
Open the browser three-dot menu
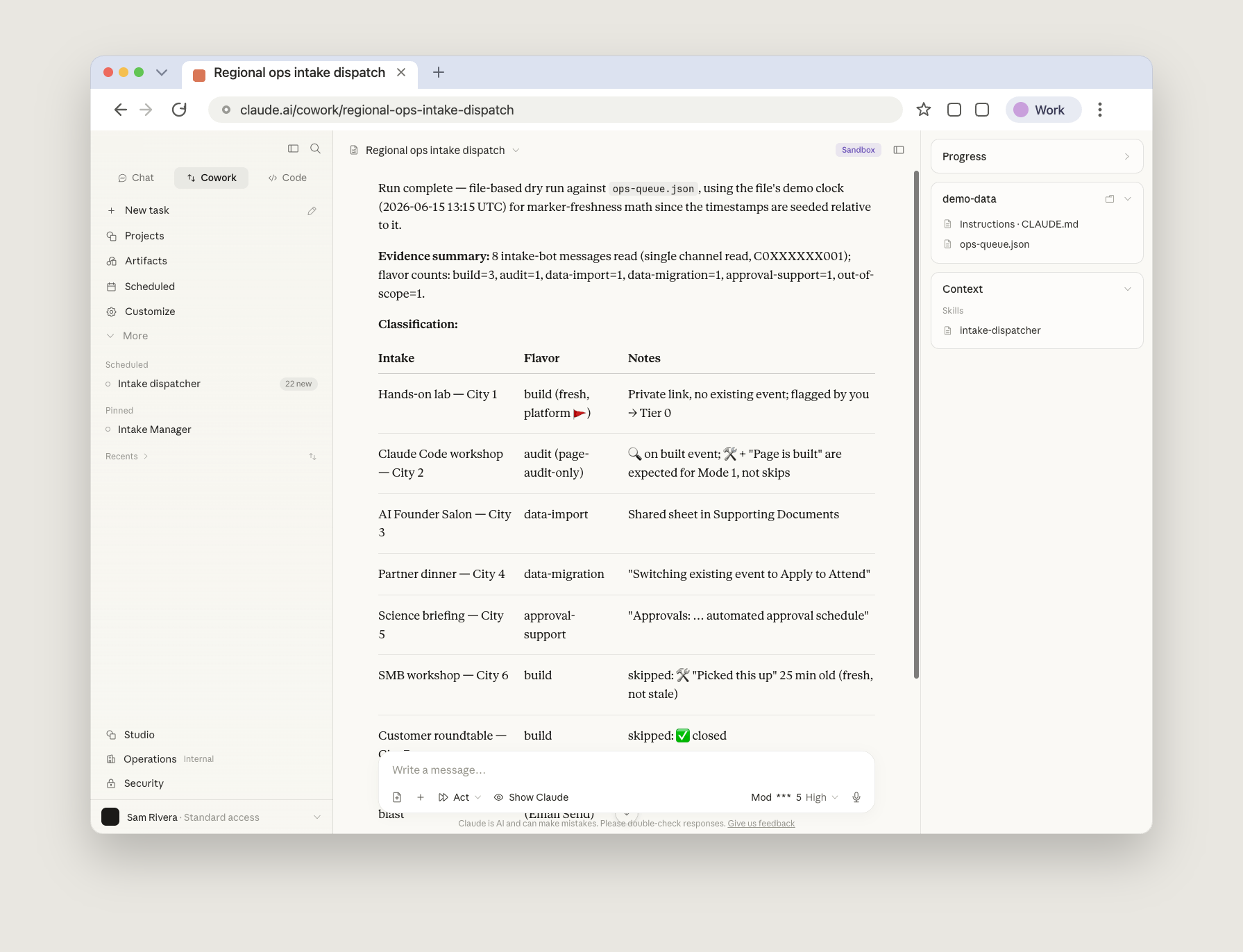click(x=1100, y=110)
